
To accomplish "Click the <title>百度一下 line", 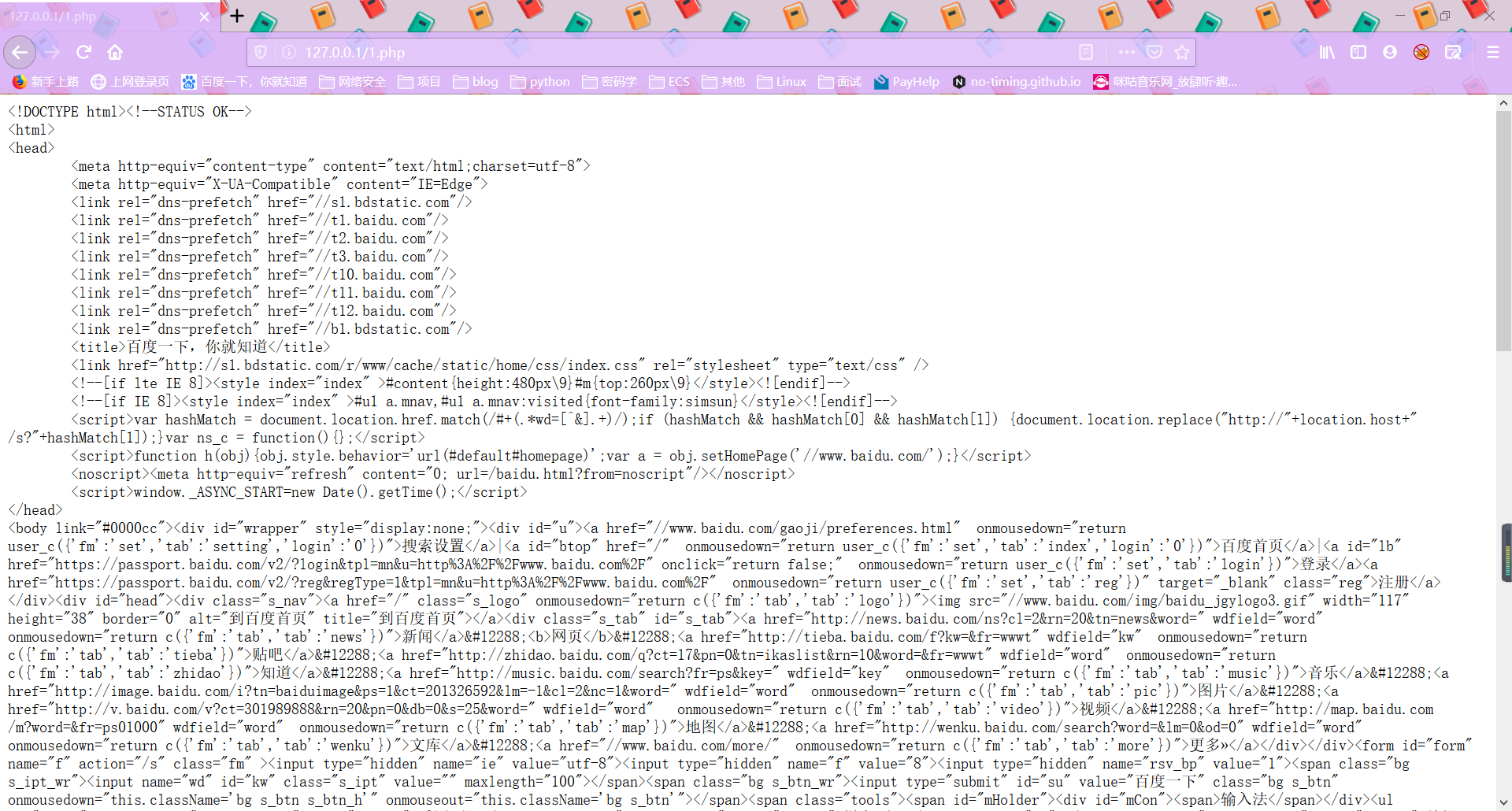I will click(201, 347).
